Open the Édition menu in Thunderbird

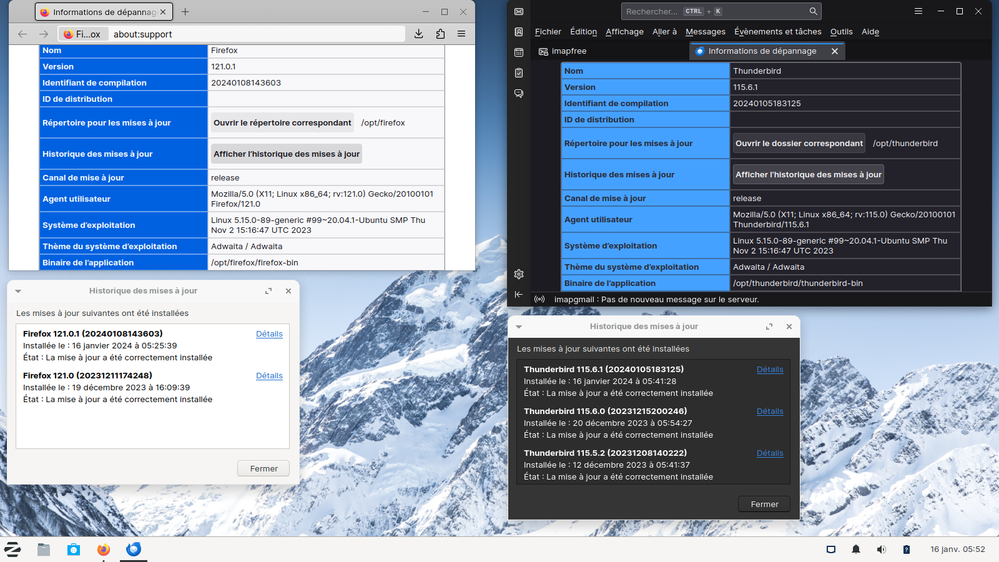[584, 32]
